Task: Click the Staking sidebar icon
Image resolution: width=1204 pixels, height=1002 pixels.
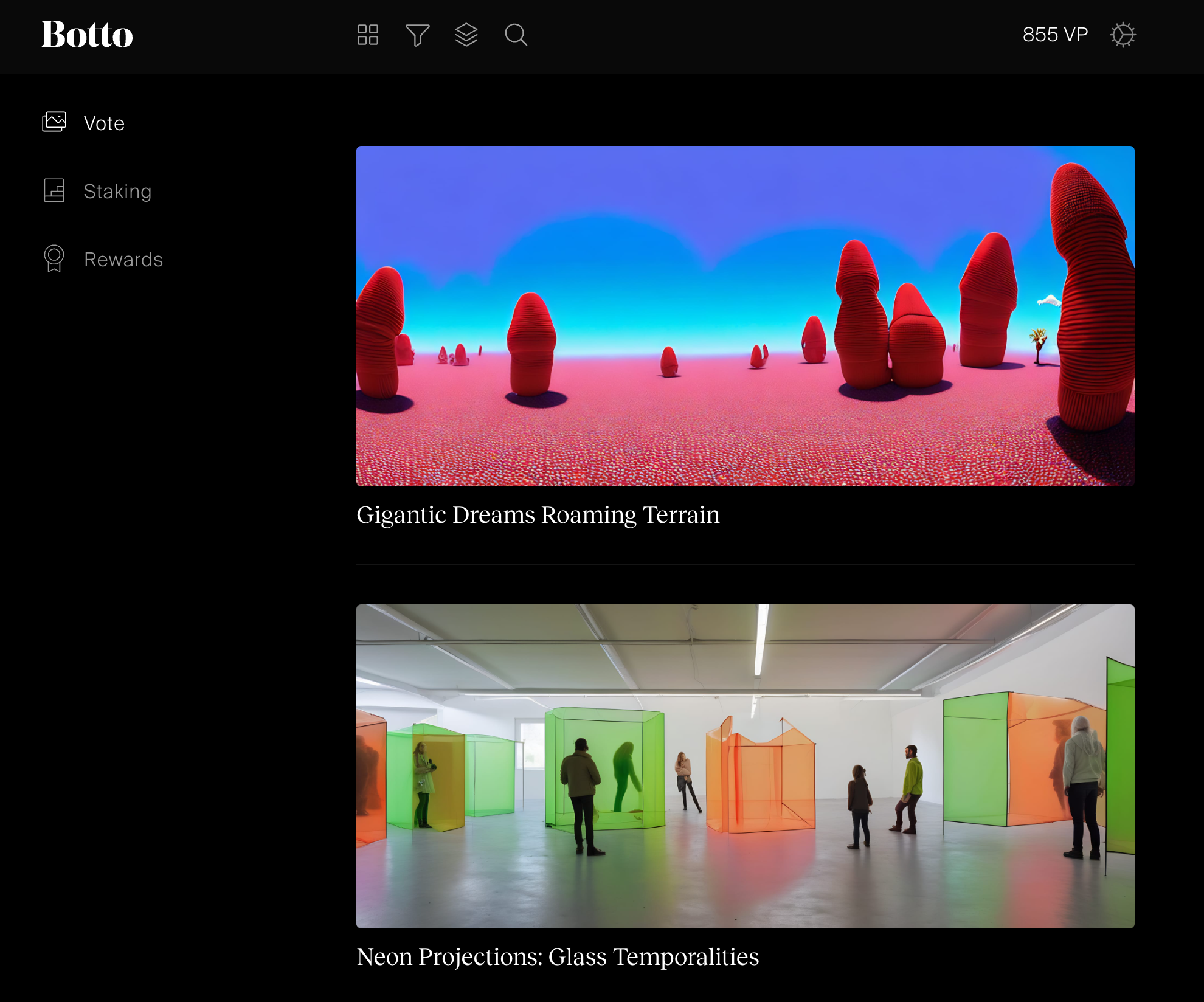Action: (54, 190)
